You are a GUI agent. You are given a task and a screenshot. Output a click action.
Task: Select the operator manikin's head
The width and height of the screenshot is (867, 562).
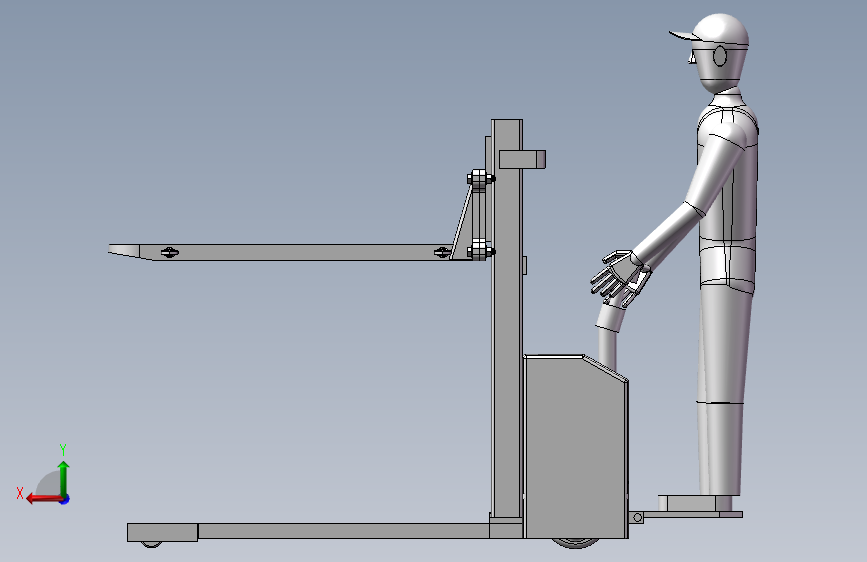[719, 53]
